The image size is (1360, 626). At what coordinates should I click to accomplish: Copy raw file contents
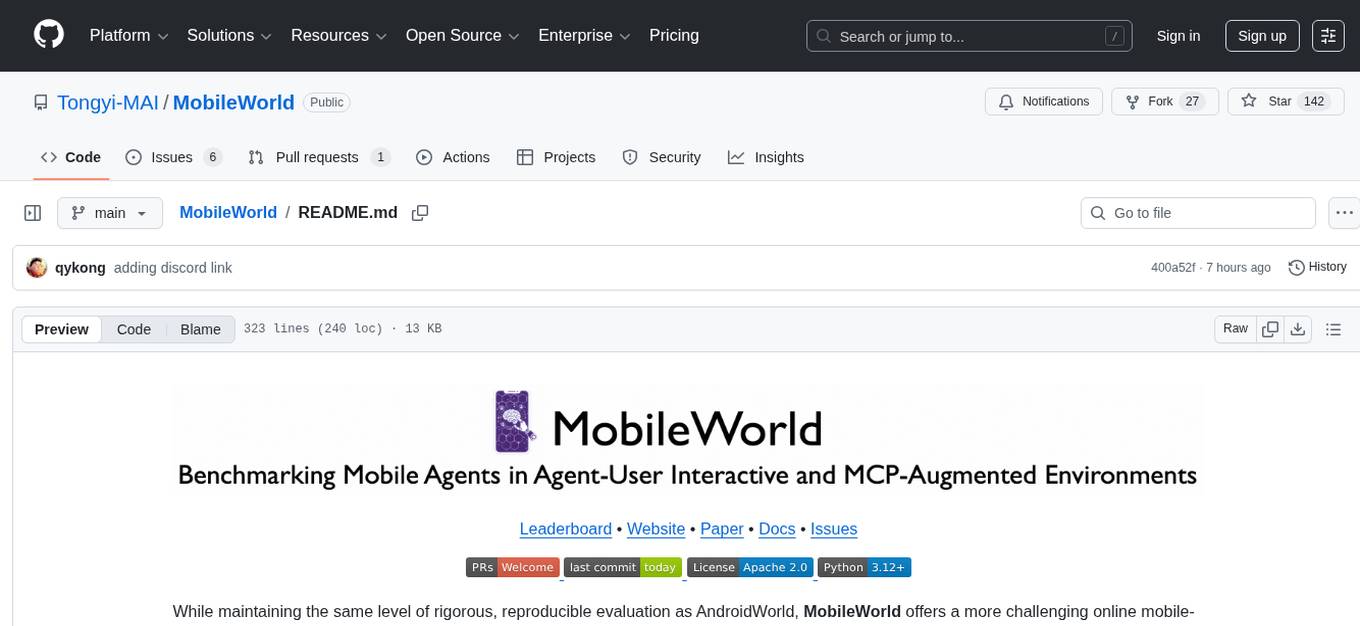click(x=1269, y=328)
